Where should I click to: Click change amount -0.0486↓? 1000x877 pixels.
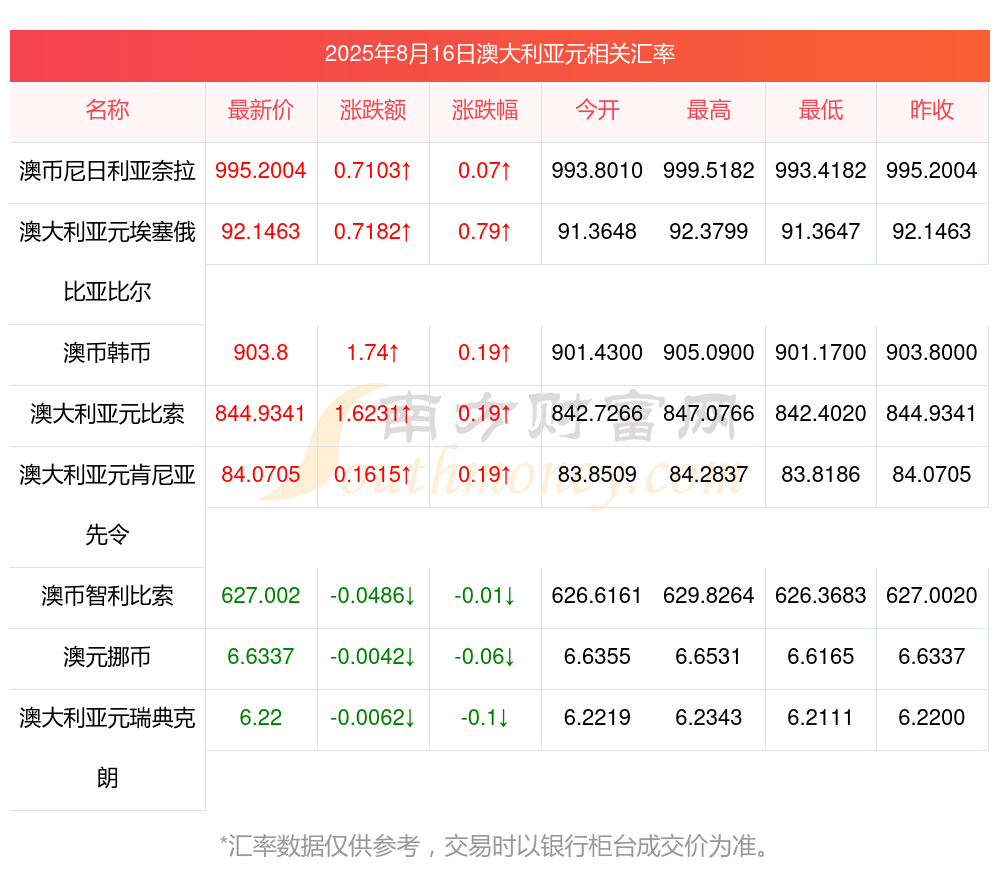click(x=373, y=595)
